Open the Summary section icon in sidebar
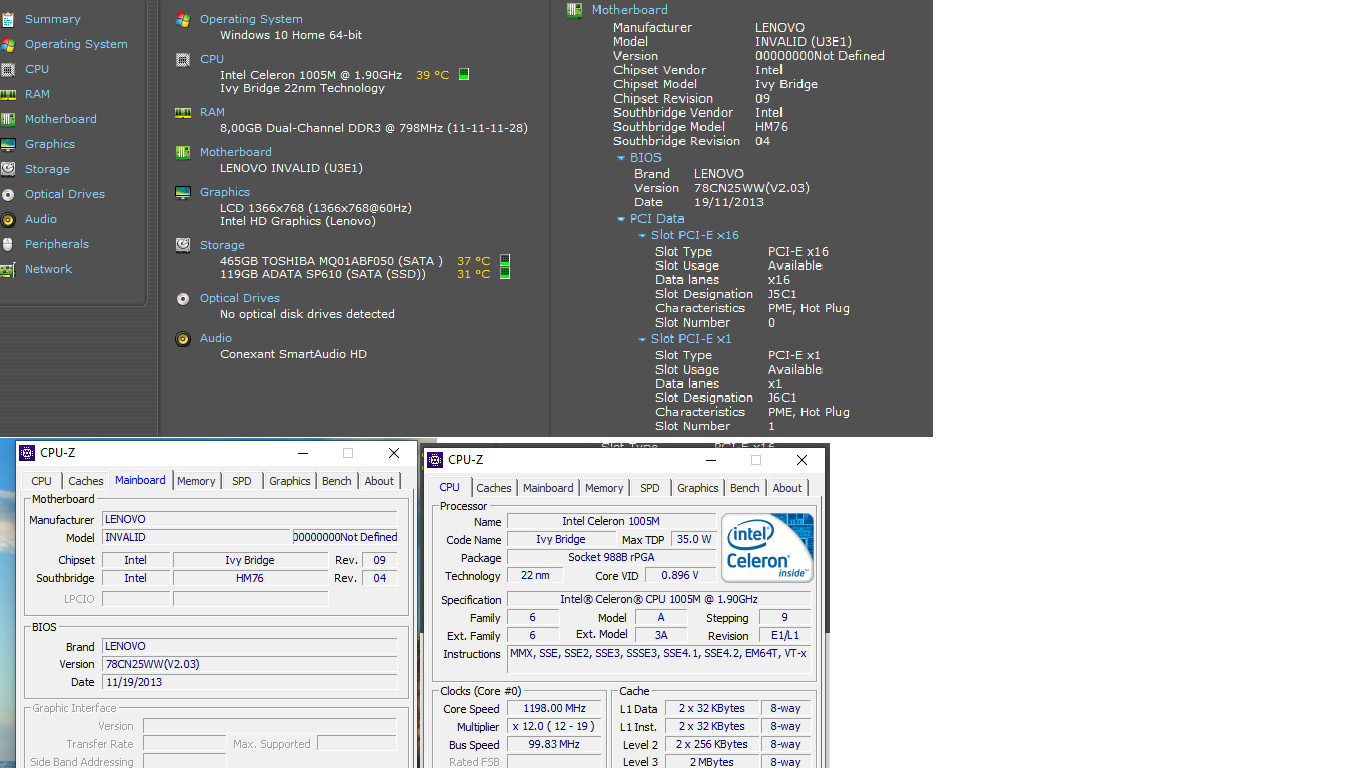 8,19
